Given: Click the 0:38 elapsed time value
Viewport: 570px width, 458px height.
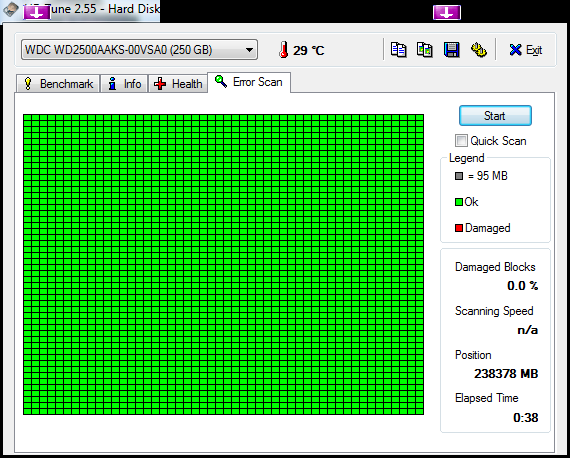Looking at the screenshot, I should (526, 418).
